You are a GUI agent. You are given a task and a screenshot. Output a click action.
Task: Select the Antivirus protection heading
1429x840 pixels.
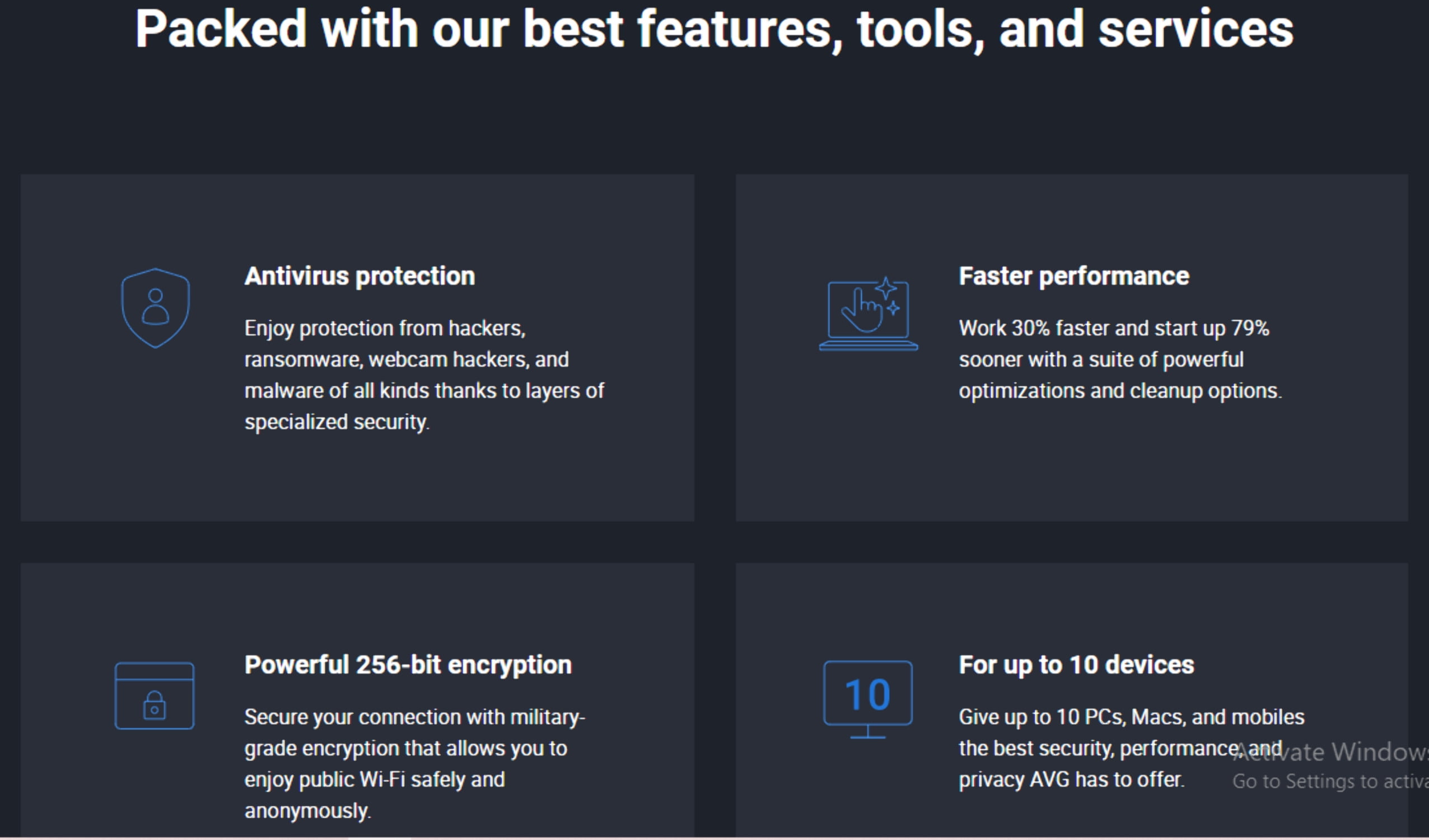click(x=359, y=276)
